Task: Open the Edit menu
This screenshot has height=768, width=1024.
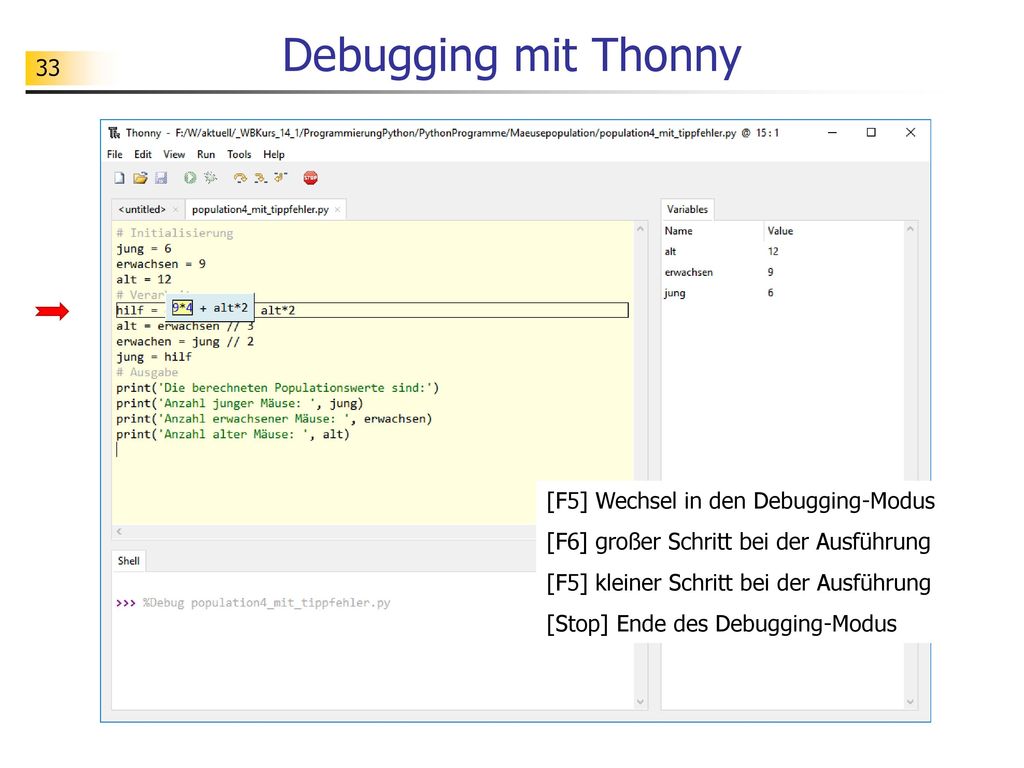Action: 143,155
